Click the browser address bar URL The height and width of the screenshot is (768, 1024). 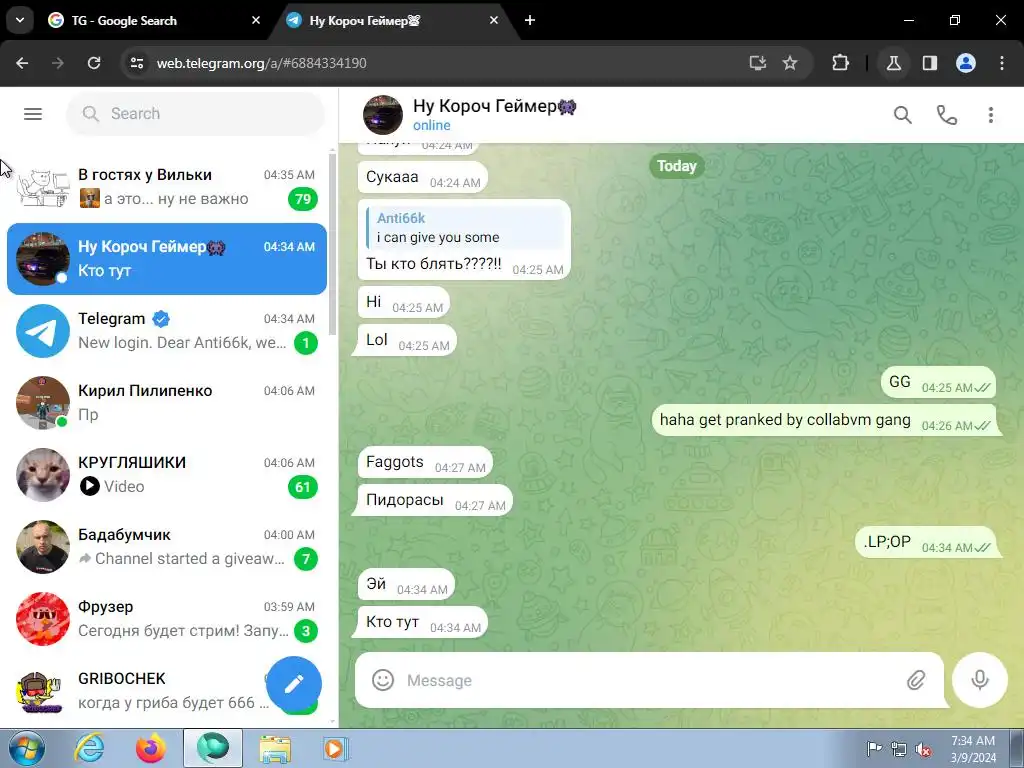(x=261, y=63)
